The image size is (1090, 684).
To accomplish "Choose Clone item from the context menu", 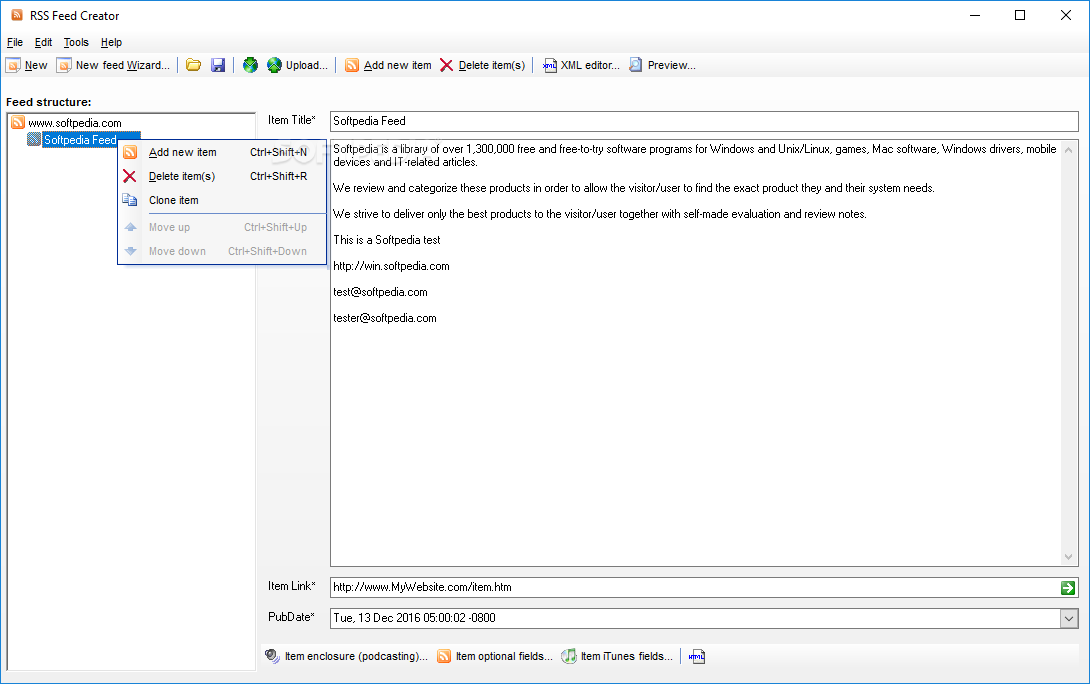I will coord(222,200).
